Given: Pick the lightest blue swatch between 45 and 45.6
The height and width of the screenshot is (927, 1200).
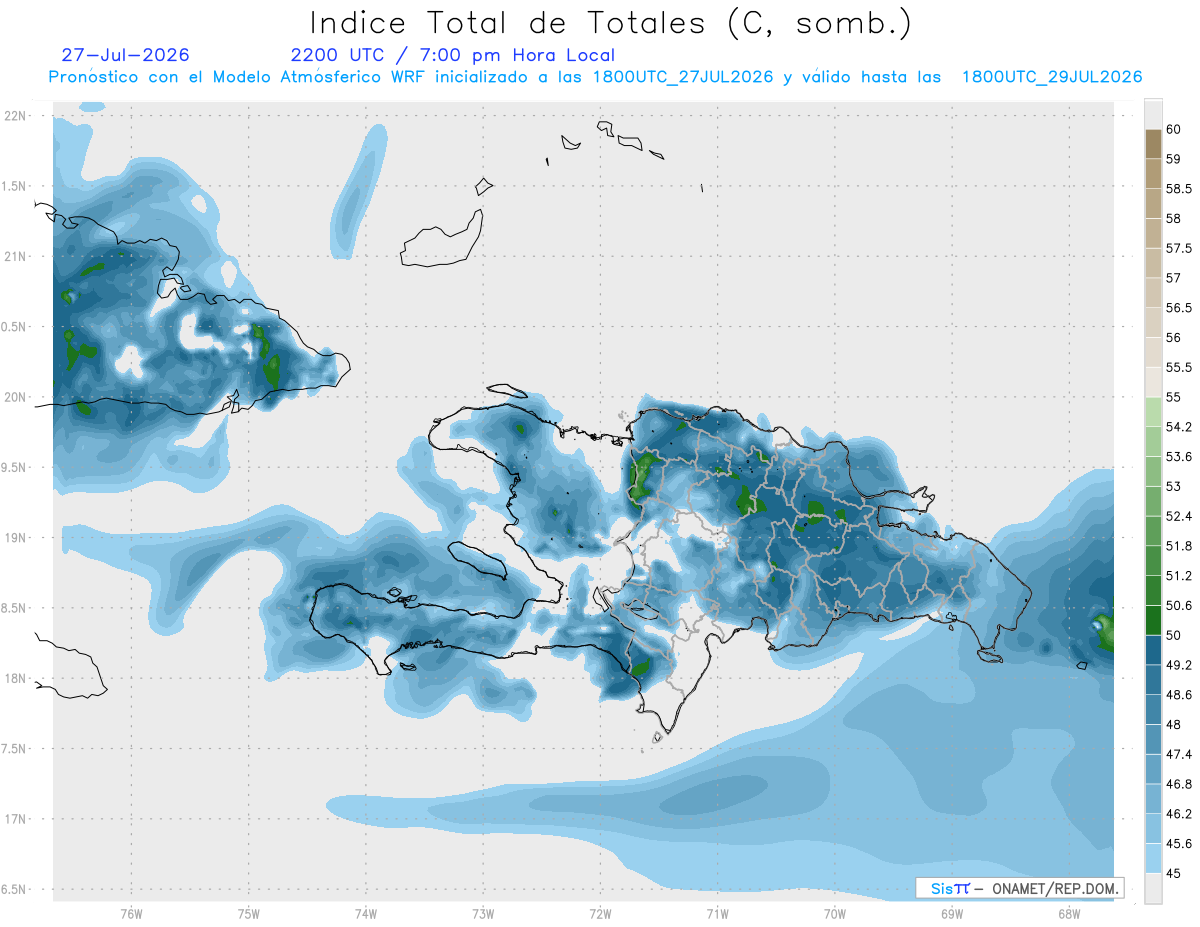Looking at the screenshot, I should 1153,858.
